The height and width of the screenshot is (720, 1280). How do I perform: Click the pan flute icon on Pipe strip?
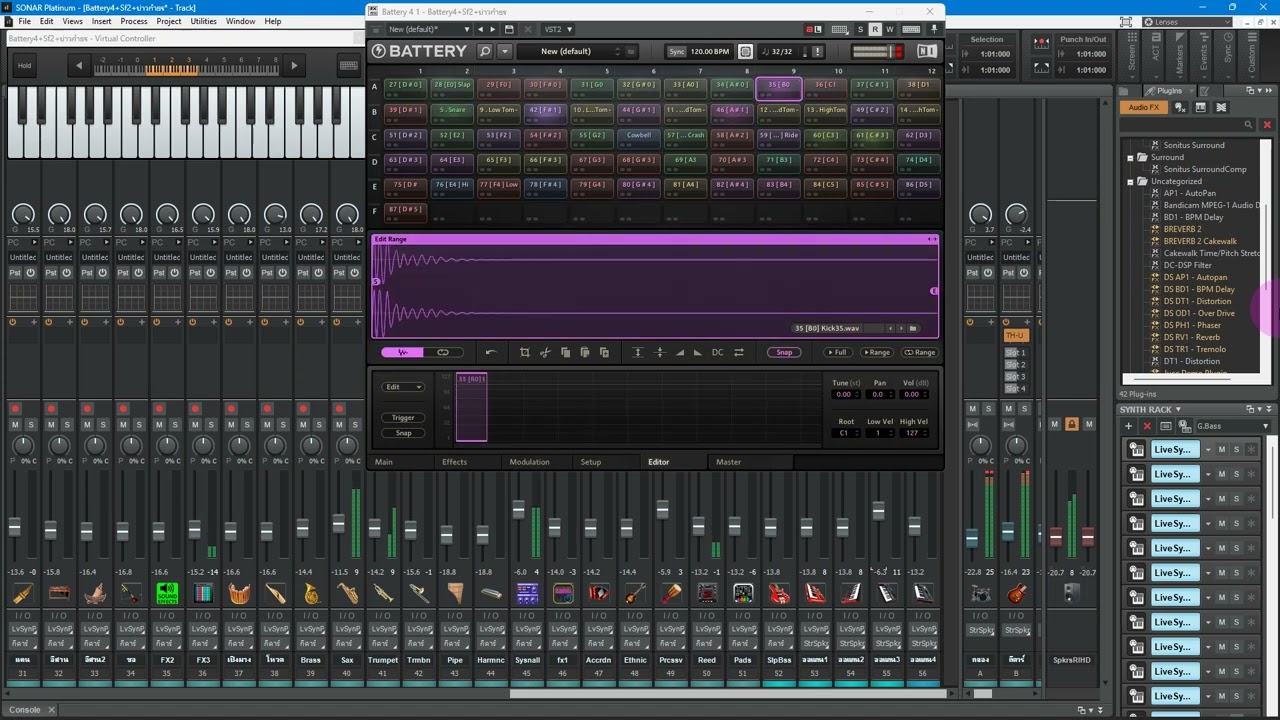pyautogui.click(x=455, y=594)
